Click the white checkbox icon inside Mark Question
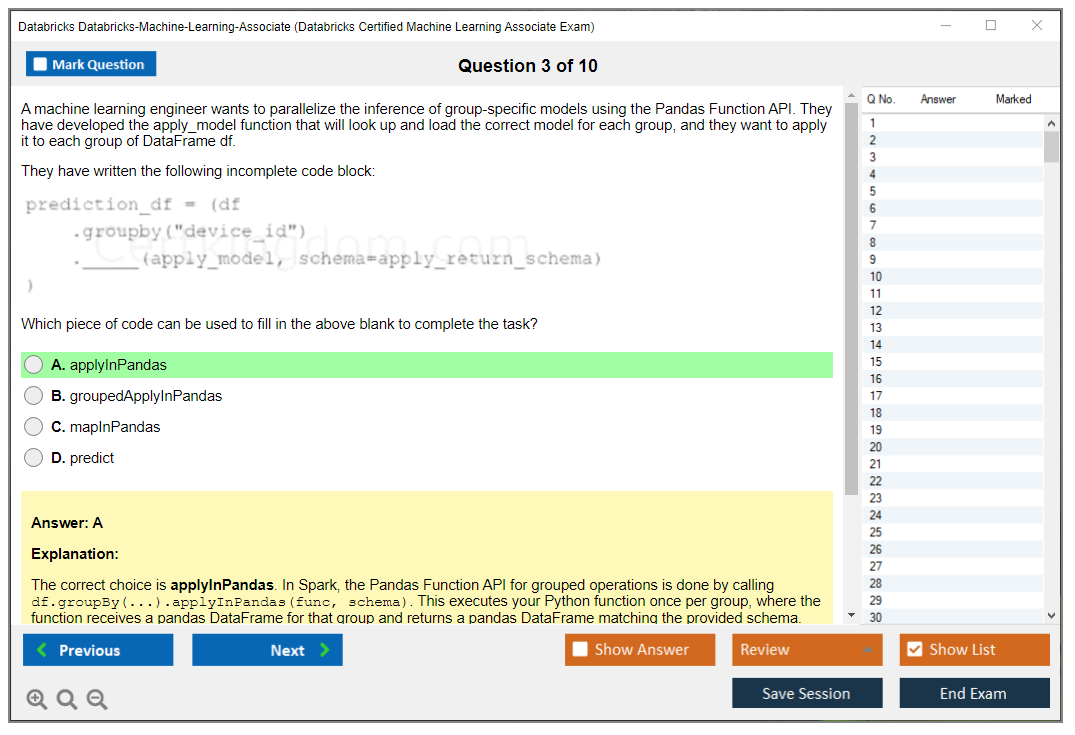Viewport: 1075px width, 735px height. pyautogui.click(x=39, y=63)
